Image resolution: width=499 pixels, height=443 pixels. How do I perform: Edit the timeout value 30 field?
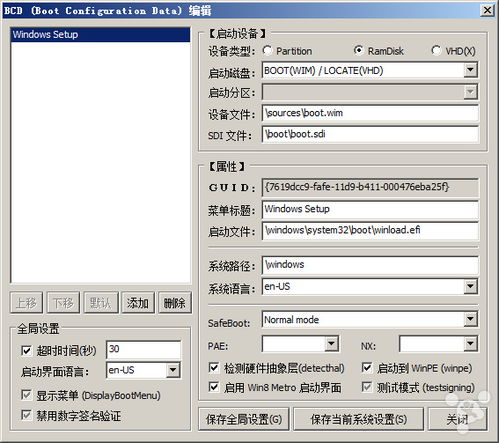tap(143, 349)
